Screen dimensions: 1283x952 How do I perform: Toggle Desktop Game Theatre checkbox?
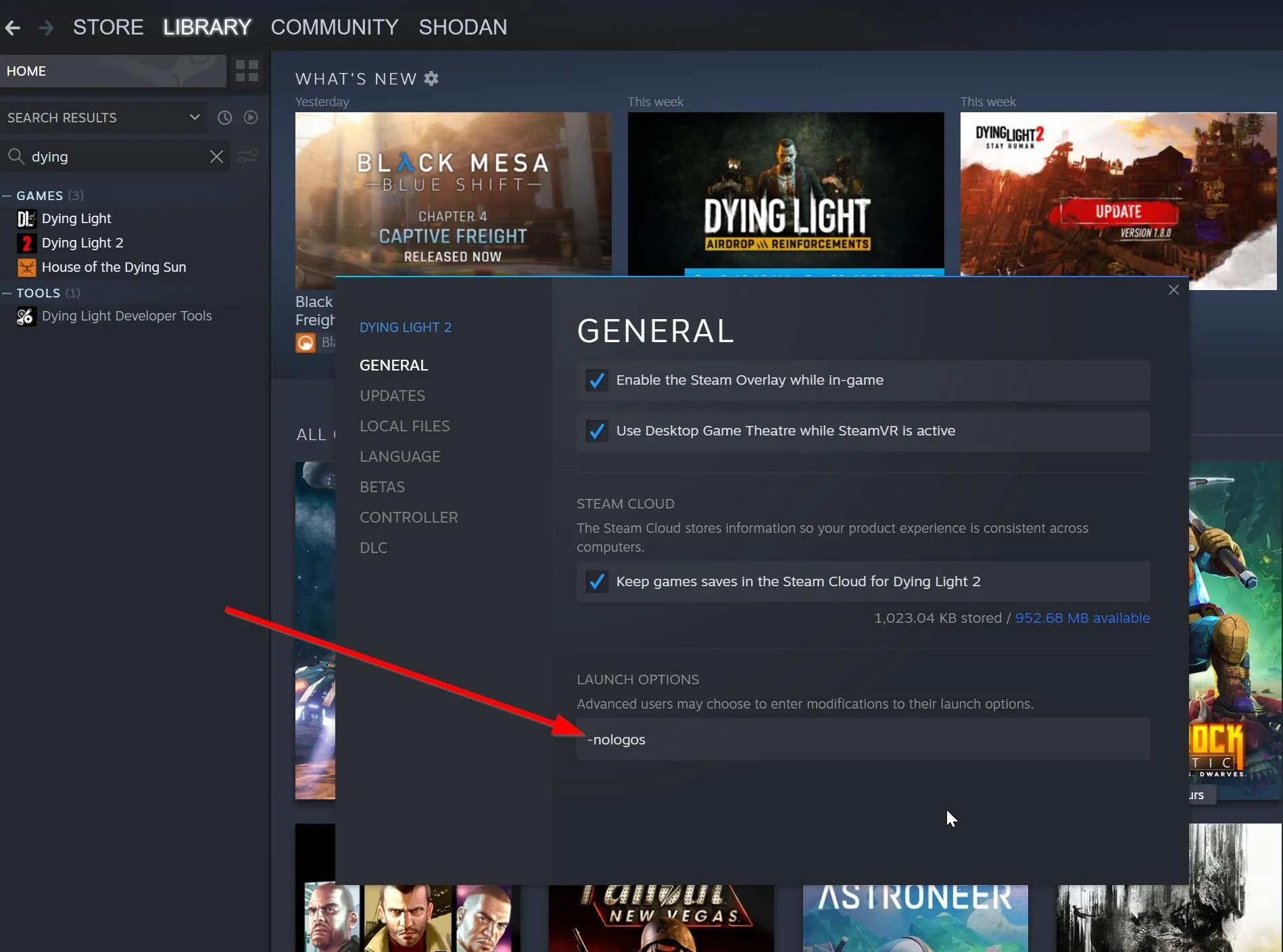pos(596,431)
